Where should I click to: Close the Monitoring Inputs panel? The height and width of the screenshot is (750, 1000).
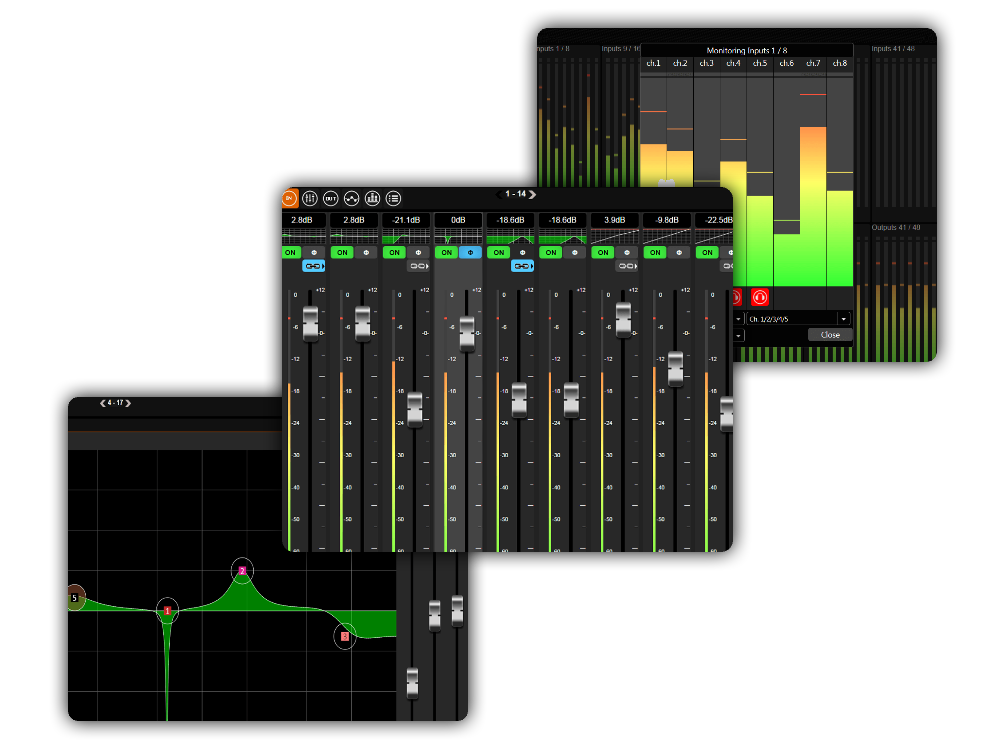[x=830, y=335]
